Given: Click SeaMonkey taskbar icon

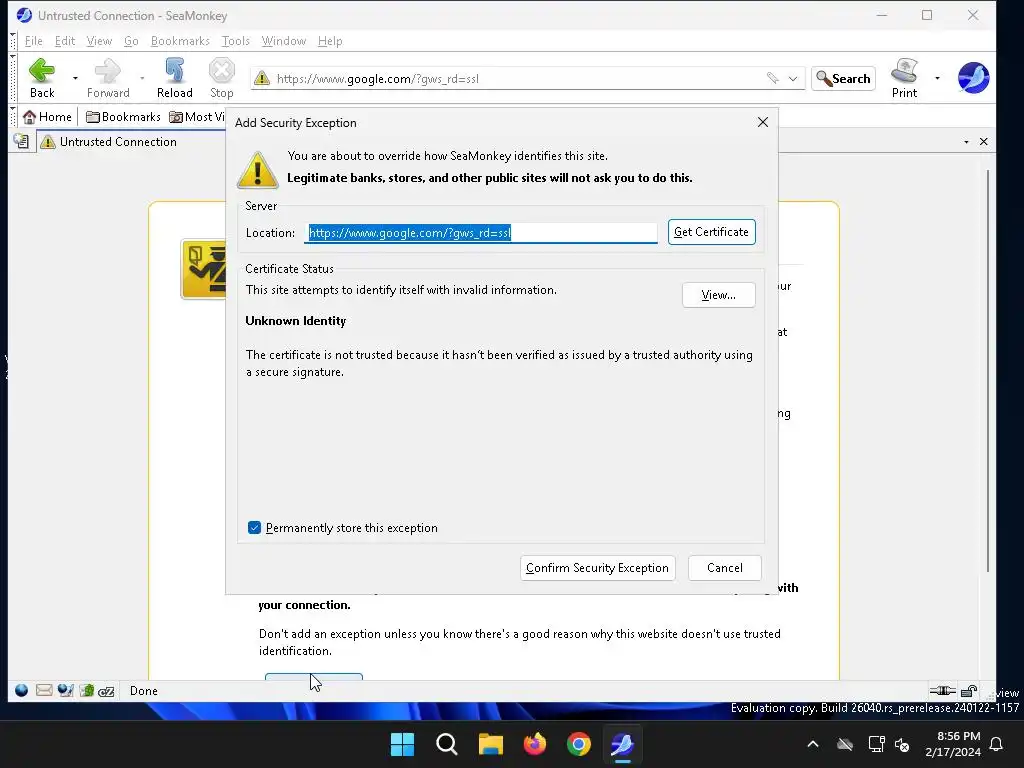Looking at the screenshot, I should click(622, 744).
